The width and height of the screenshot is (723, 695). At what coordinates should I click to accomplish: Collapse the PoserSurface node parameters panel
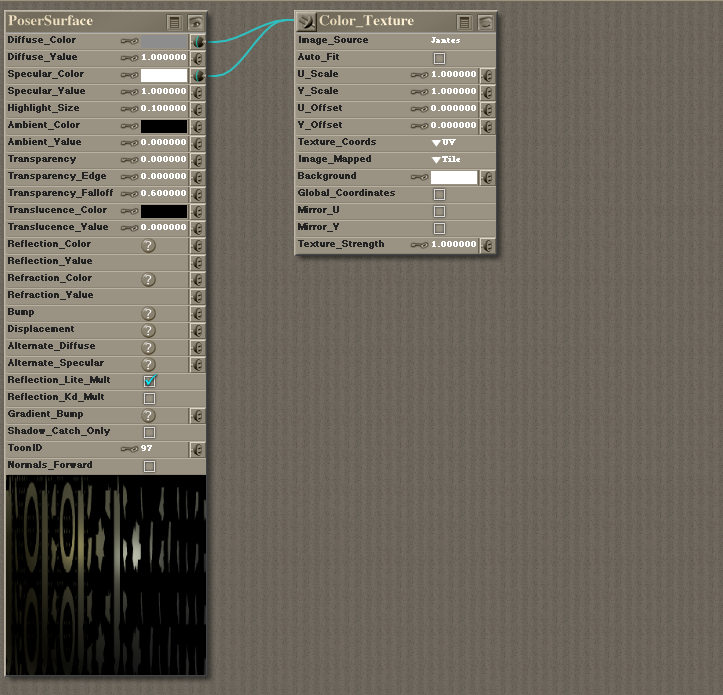click(x=174, y=21)
